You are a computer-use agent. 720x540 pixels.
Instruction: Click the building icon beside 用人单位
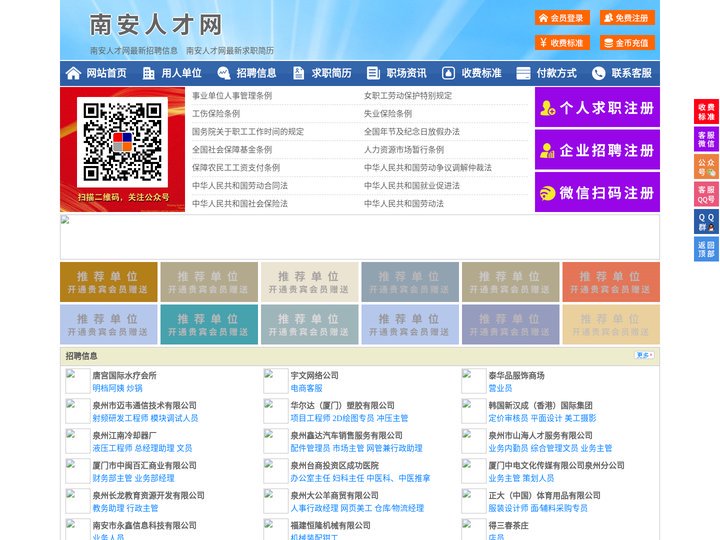[148, 73]
